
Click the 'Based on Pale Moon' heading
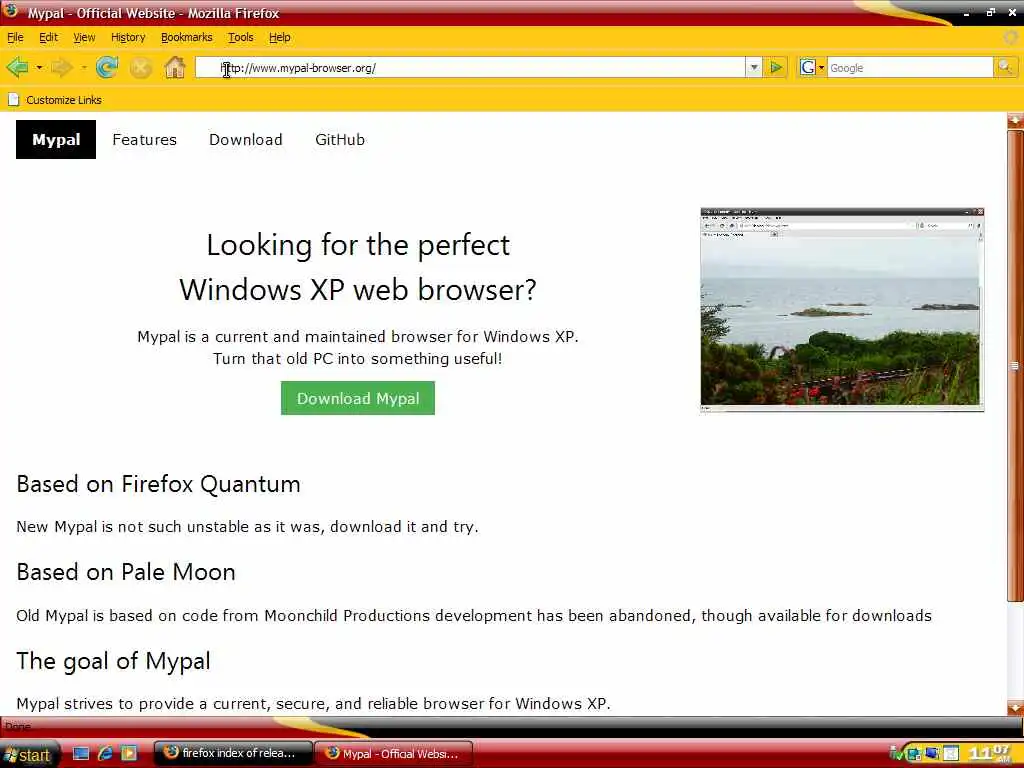(126, 572)
